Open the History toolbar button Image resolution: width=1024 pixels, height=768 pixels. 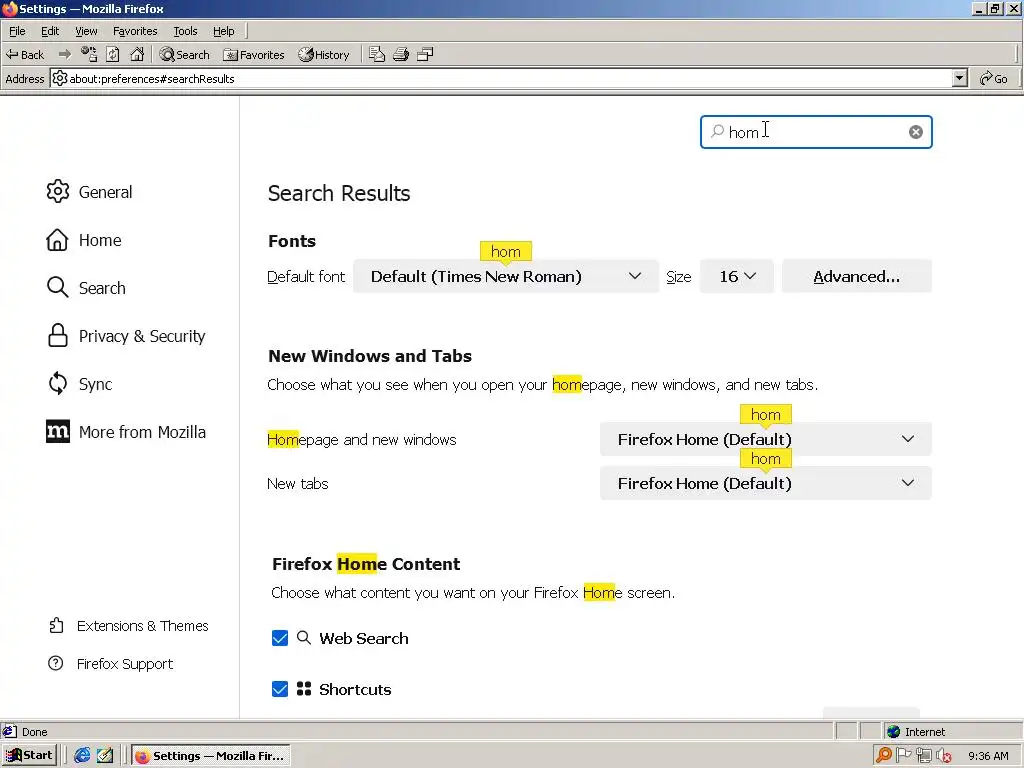(x=324, y=55)
